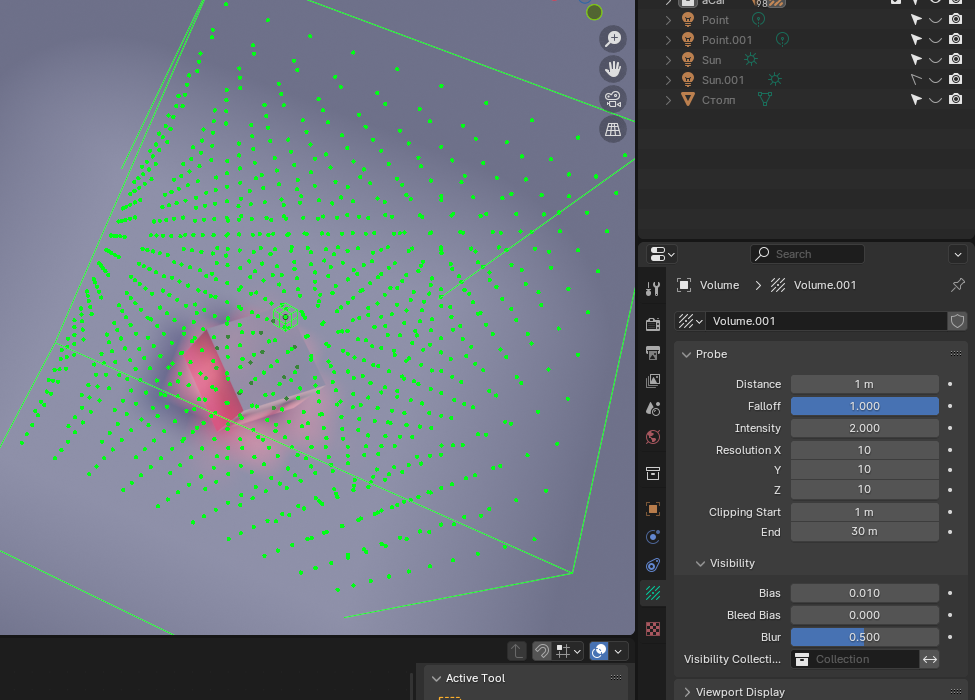This screenshot has width=975, height=700.
Task: Toggle camera view with the camera gizmo
Action: (x=612, y=99)
